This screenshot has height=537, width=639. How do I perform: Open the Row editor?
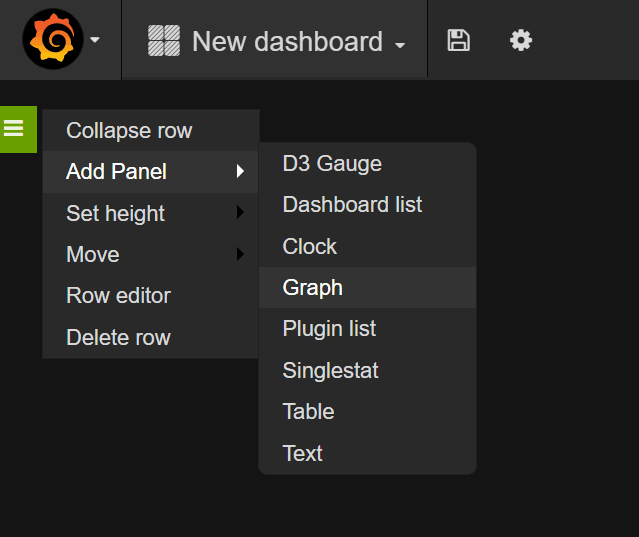(x=151, y=296)
